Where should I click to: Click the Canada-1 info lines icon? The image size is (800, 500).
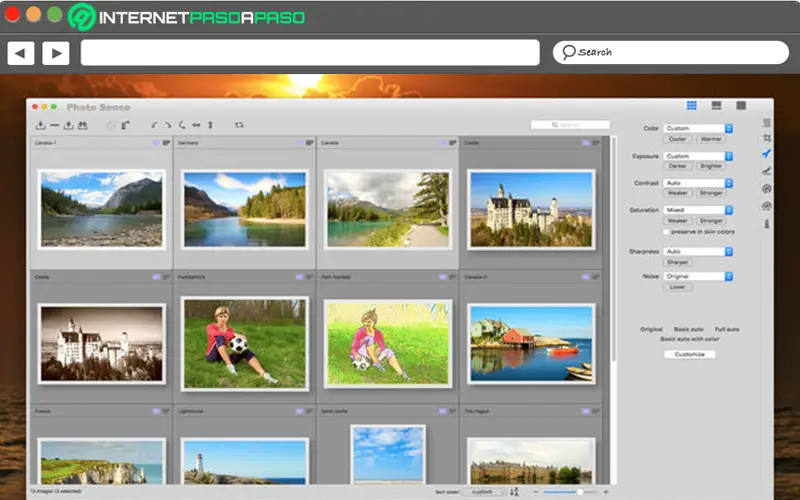tap(166, 143)
